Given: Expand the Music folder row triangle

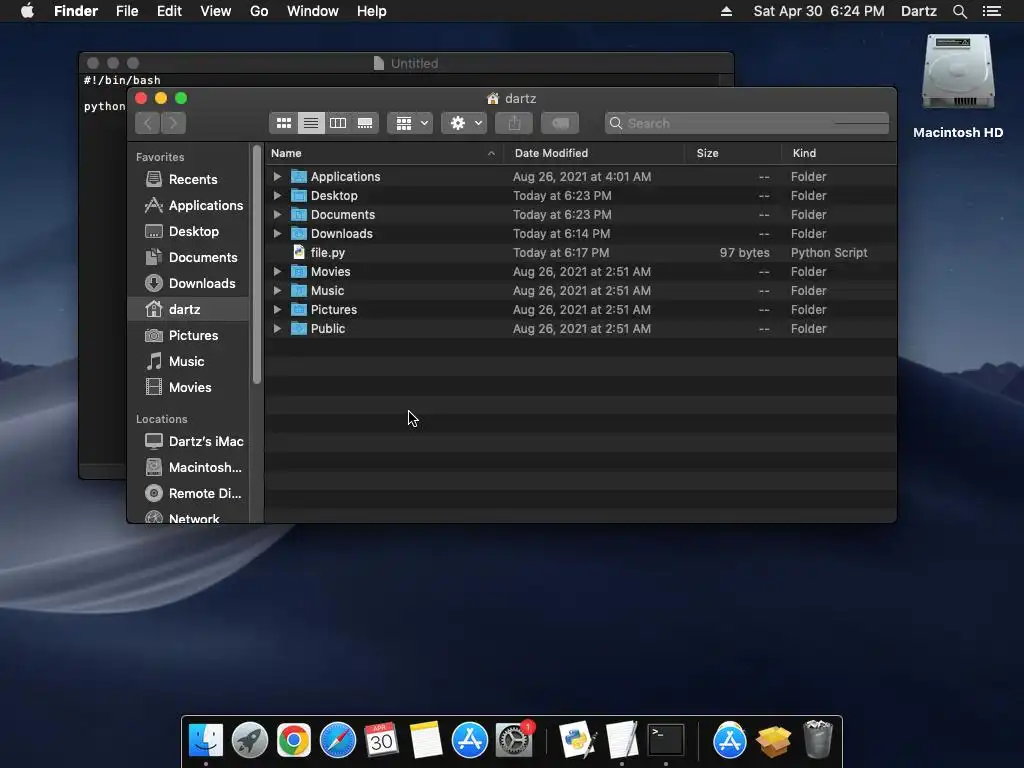Looking at the screenshot, I should [x=277, y=290].
